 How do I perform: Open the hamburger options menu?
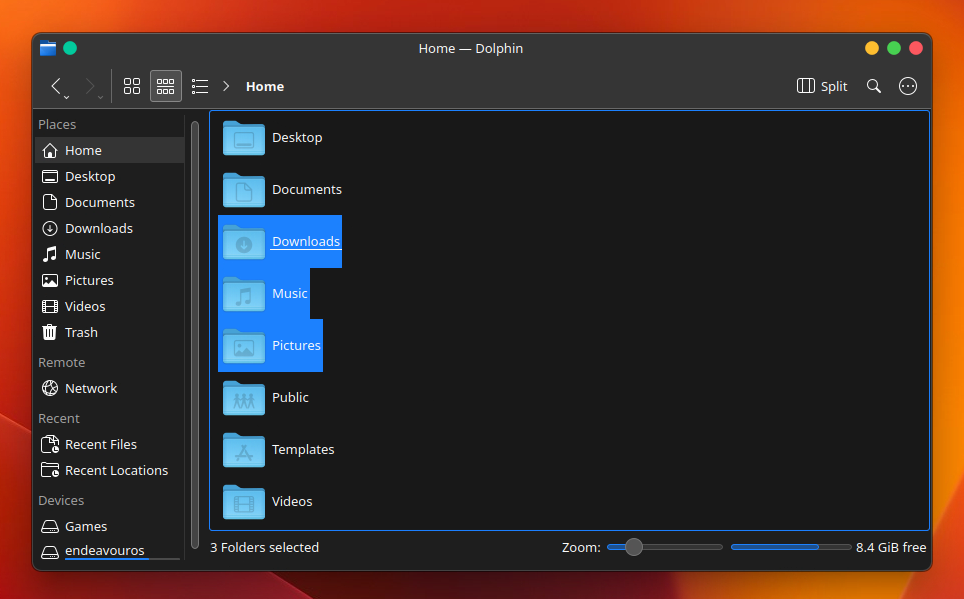[907, 86]
